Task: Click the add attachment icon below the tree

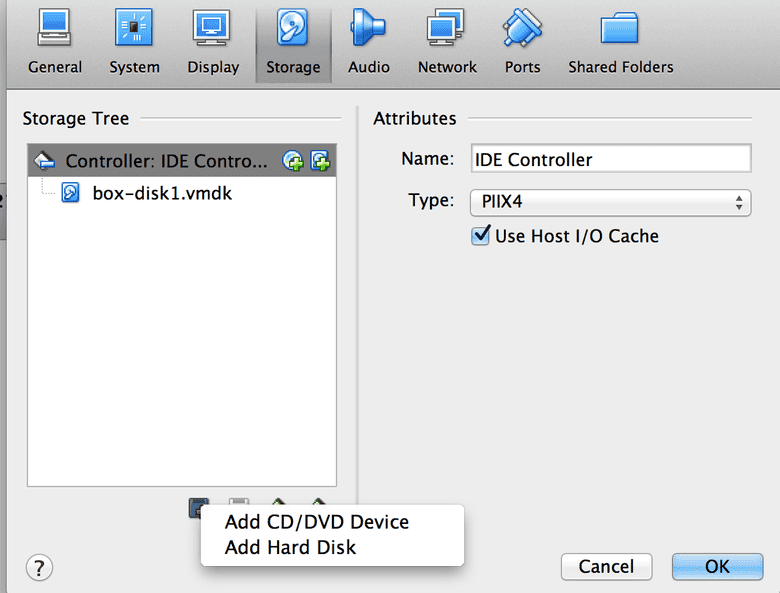Action: 198,507
